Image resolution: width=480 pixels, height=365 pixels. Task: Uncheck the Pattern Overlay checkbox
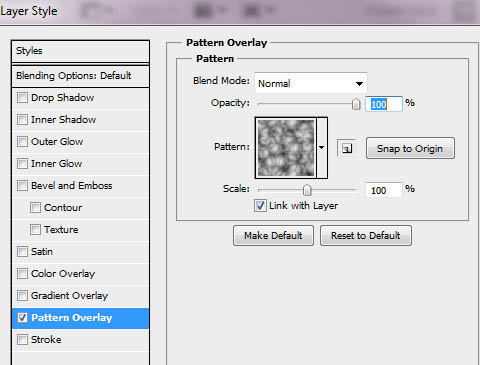22,318
